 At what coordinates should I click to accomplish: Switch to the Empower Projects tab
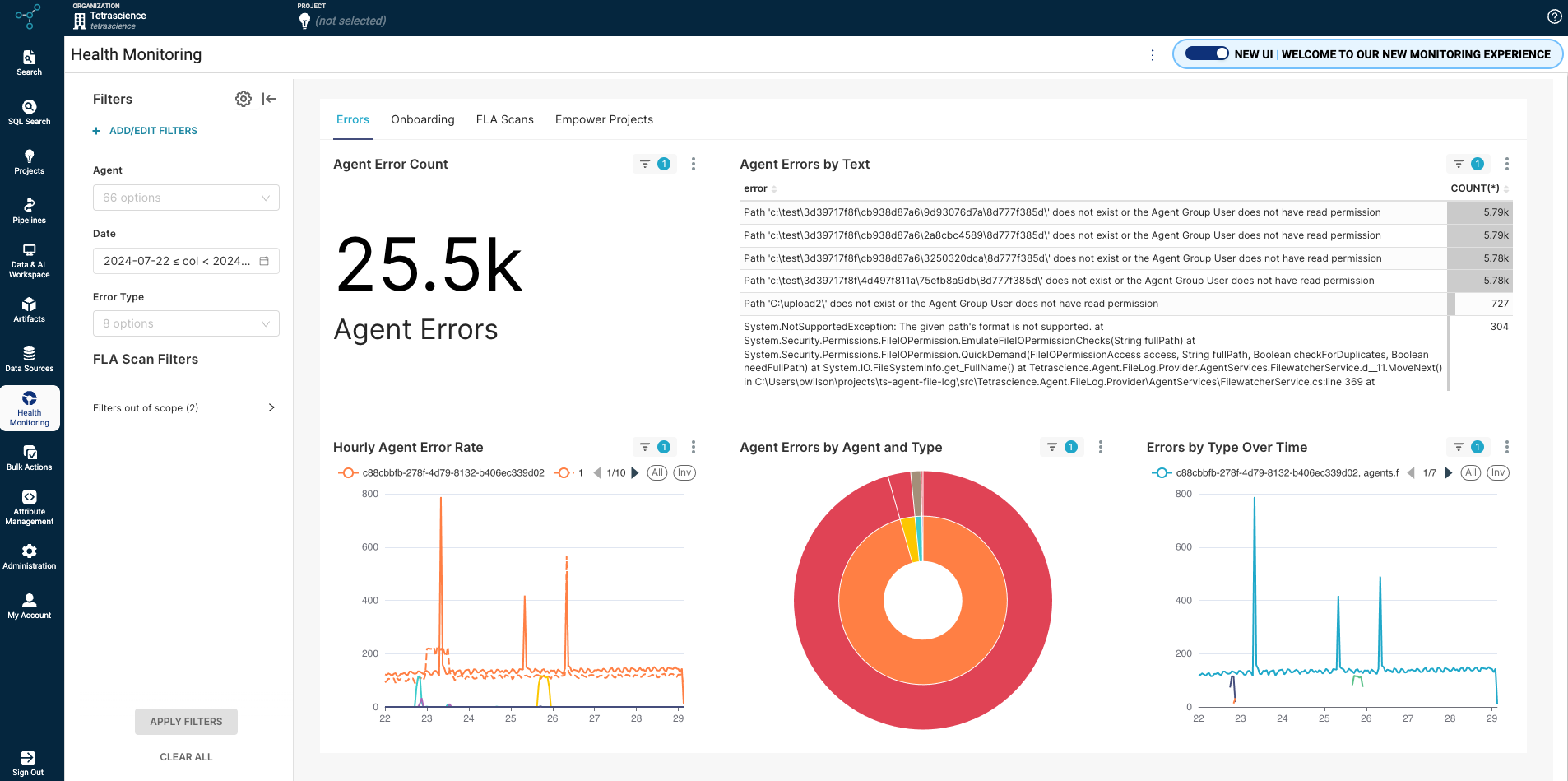[604, 119]
